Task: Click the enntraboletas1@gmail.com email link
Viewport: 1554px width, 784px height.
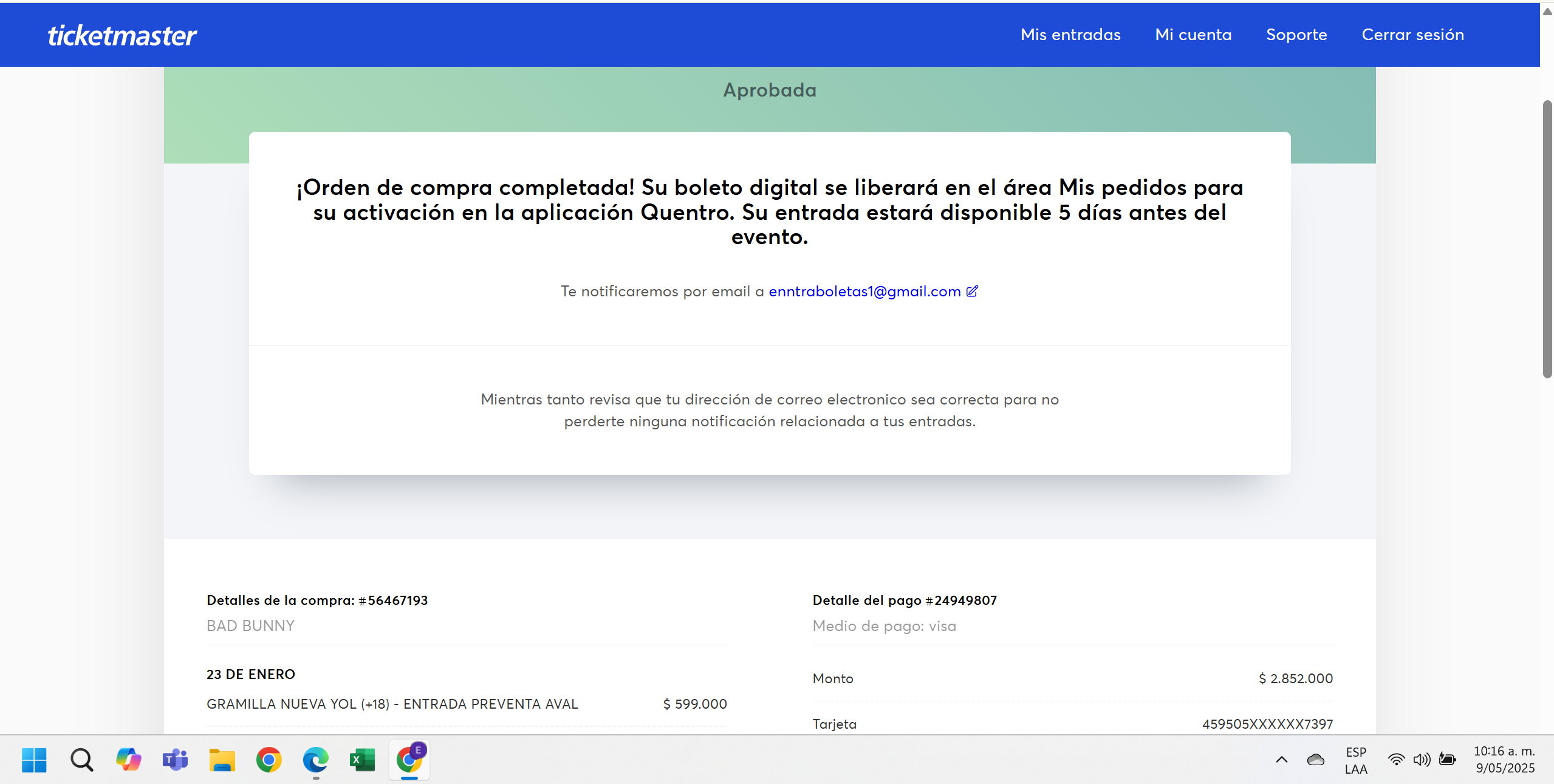Action: [864, 291]
